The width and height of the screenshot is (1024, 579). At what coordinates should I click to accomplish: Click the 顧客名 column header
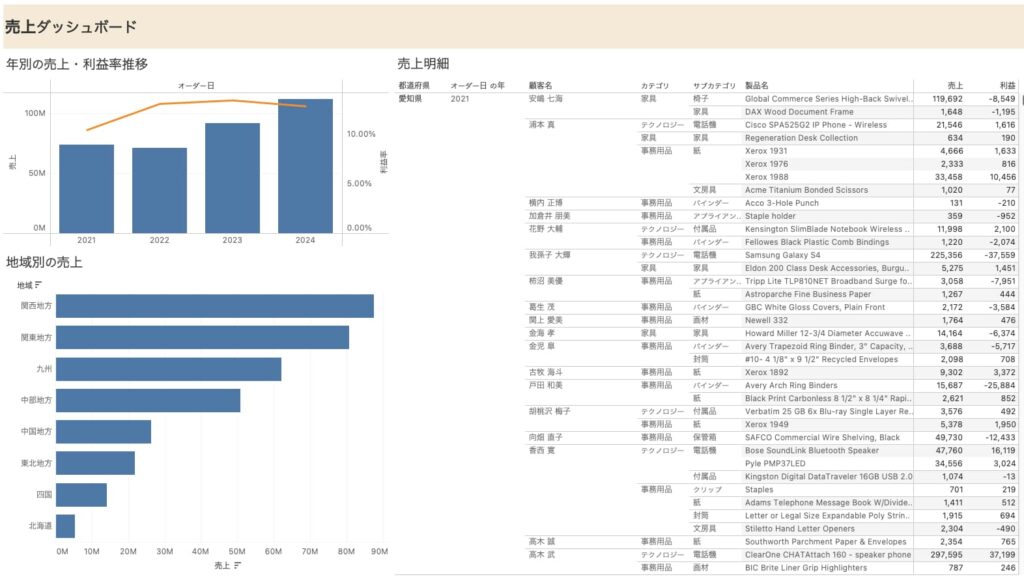[x=540, y=86]
